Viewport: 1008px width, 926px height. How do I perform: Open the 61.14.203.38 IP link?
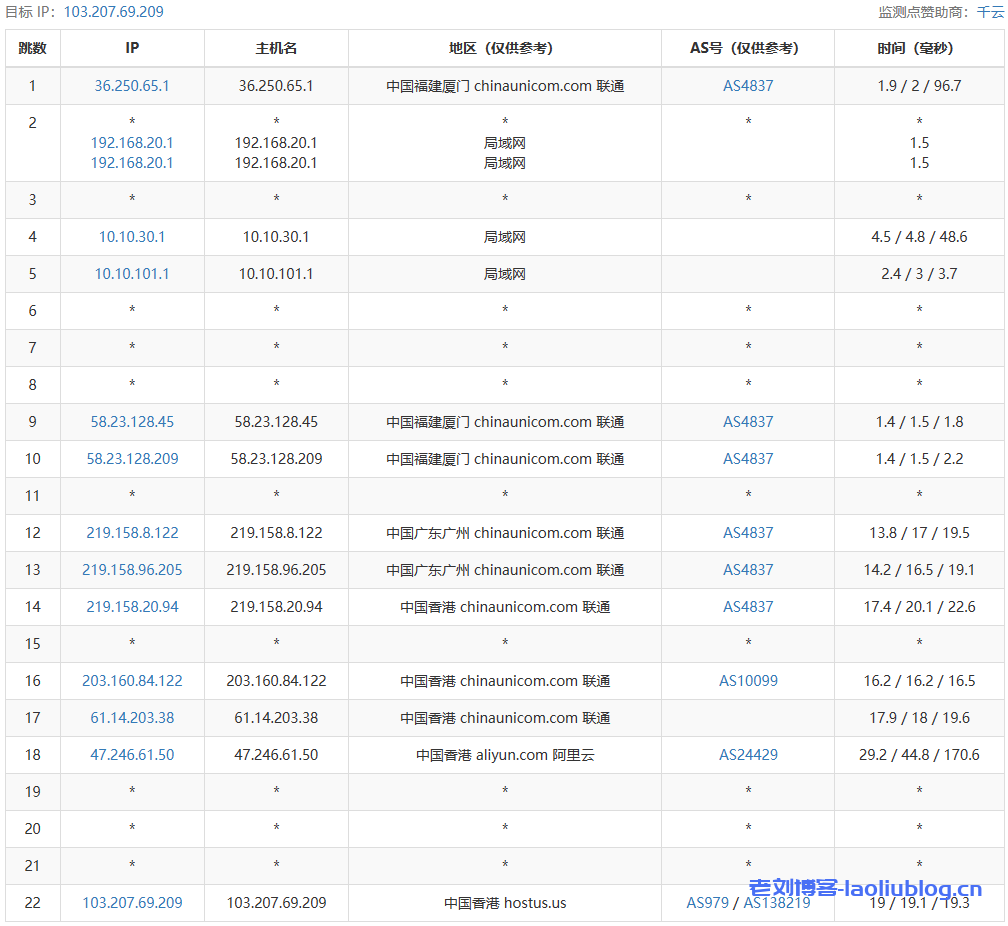pyautogui.click(x=132, y=718)
